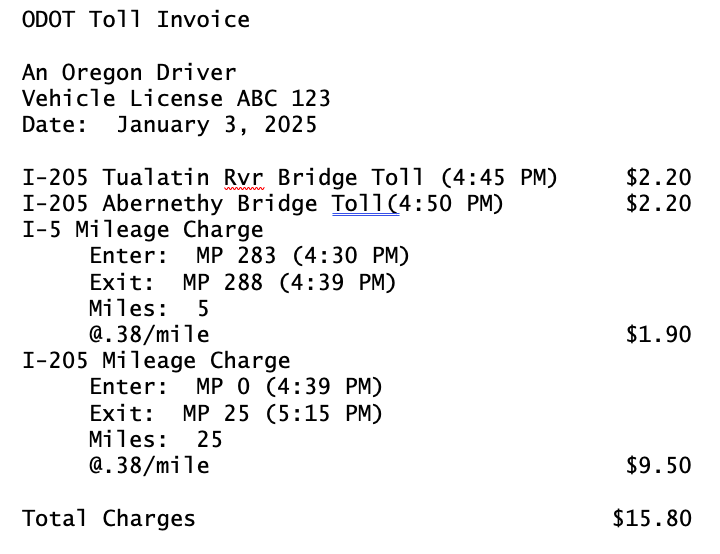This screenshot has height=554, width=720.
Task: Click the Tualatin bridge toll $2.20 amount
Action: 658,178
